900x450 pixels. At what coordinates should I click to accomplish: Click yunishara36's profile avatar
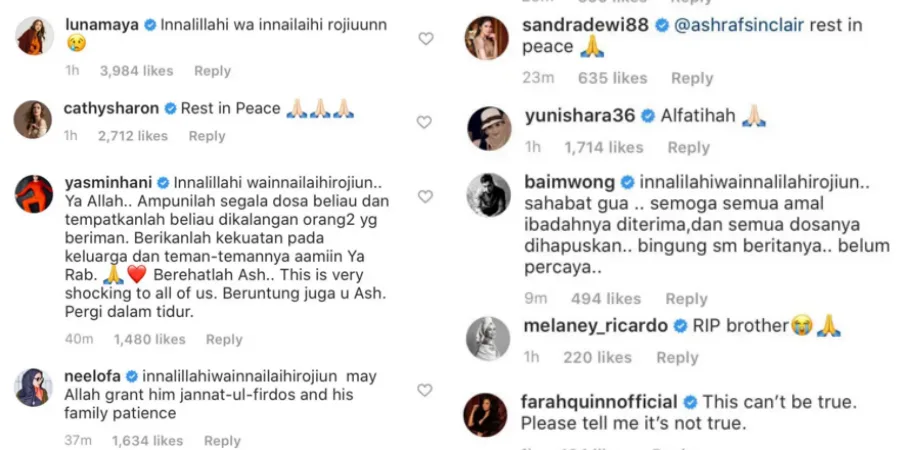489,129
